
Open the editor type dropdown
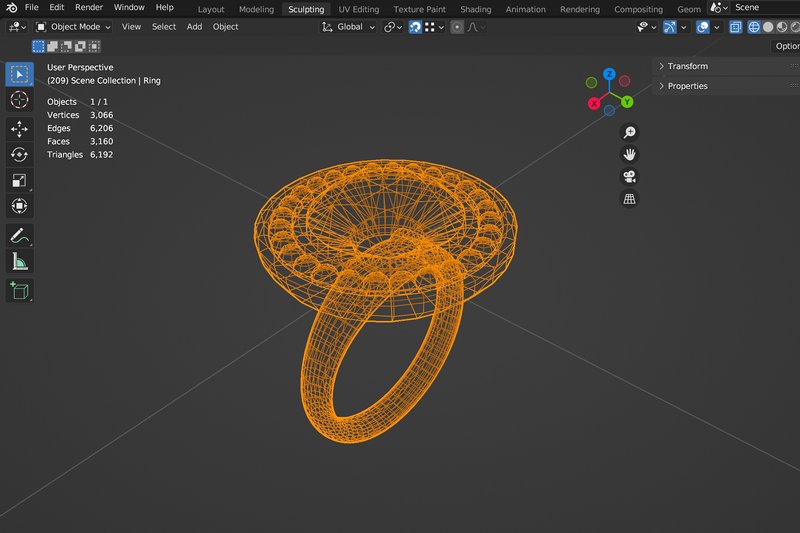pos(17,27)
